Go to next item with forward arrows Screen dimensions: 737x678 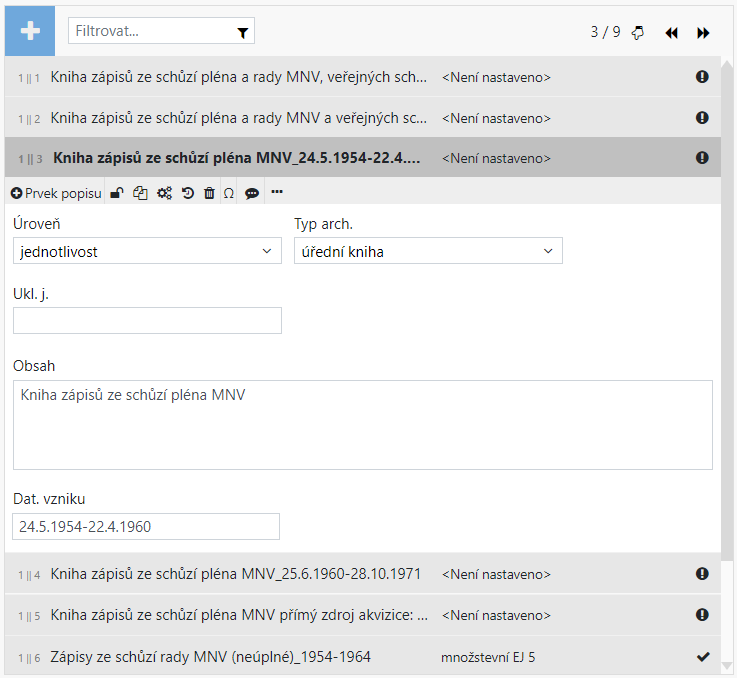(703, 32)
